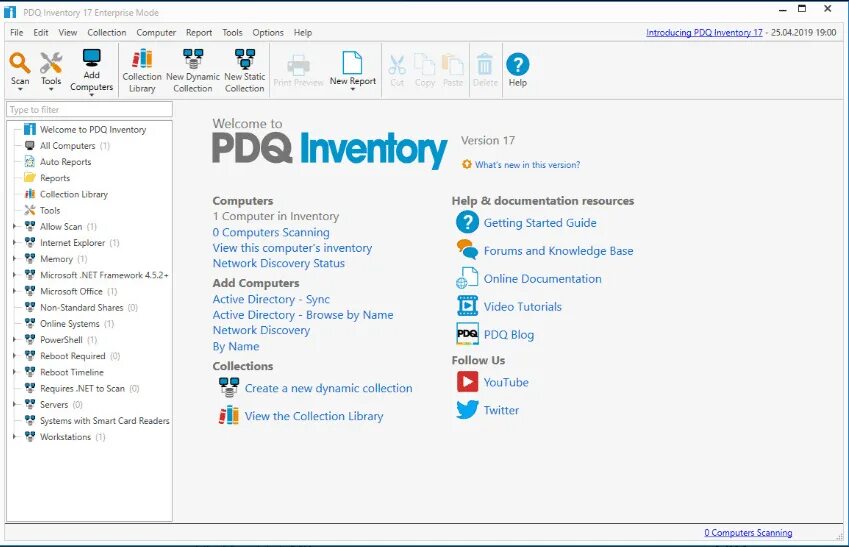Viewport: 849px width, 547px height.
Task: Click the Cut scissors icon
Action: tap(397, 65)
